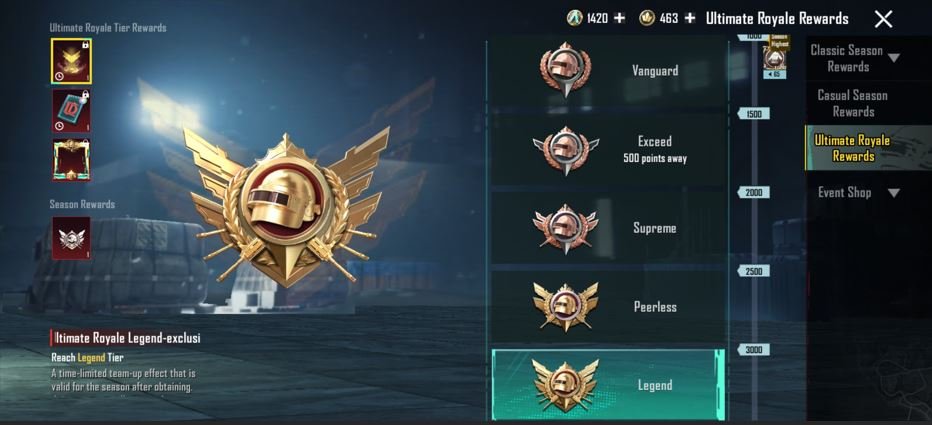Viewport: 932px width, 425px height.
Task: Select the avatar frame reward thumbnail
Action: point(71,160)
